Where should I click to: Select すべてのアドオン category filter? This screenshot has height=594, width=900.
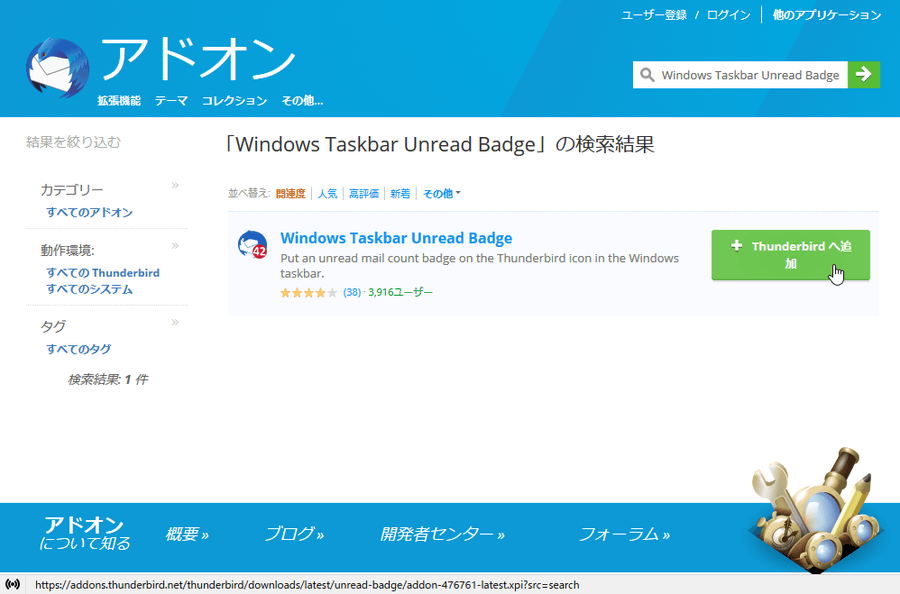click(x=90, y=212)
